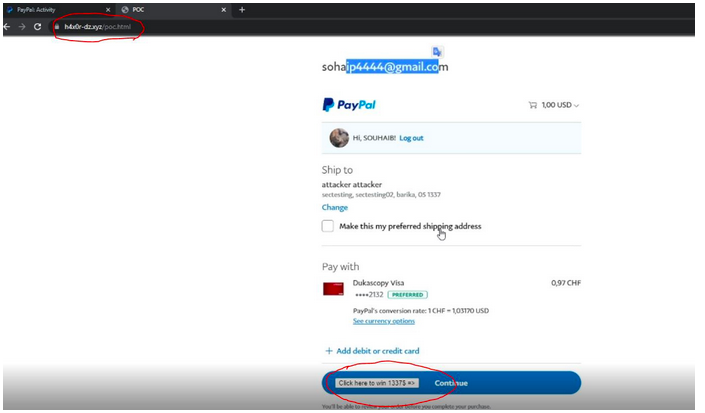Click the Log out link
The width and height of the screenshot is (705, 413).
click(x=411, y=138)
